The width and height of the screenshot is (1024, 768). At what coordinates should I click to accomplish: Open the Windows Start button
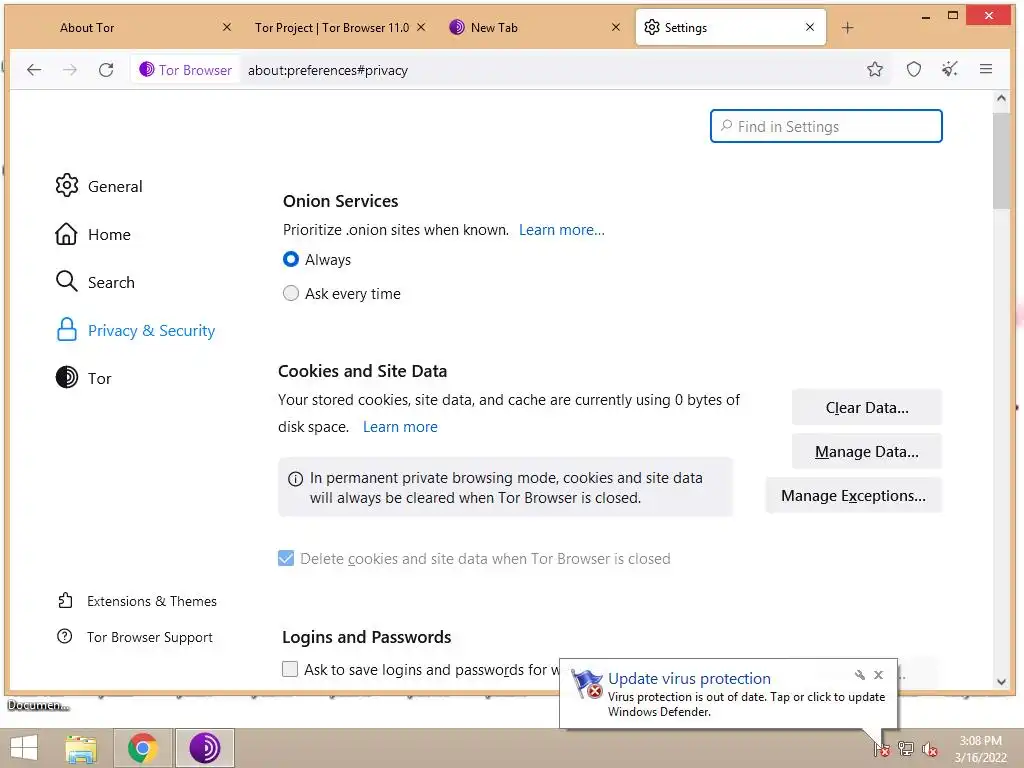click(24, 748)
